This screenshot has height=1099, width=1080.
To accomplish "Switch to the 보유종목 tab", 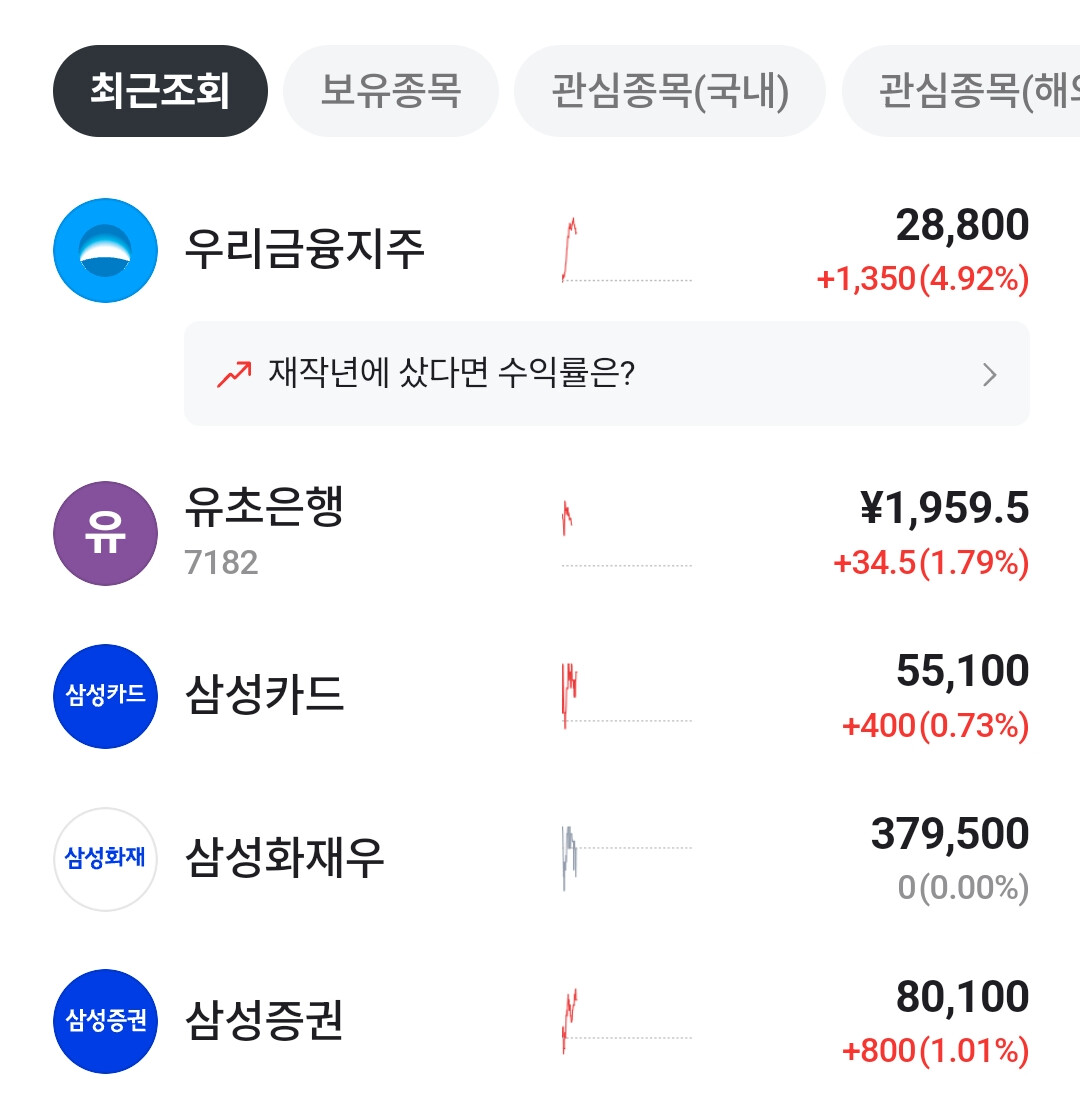I will [x=390, y=91].
